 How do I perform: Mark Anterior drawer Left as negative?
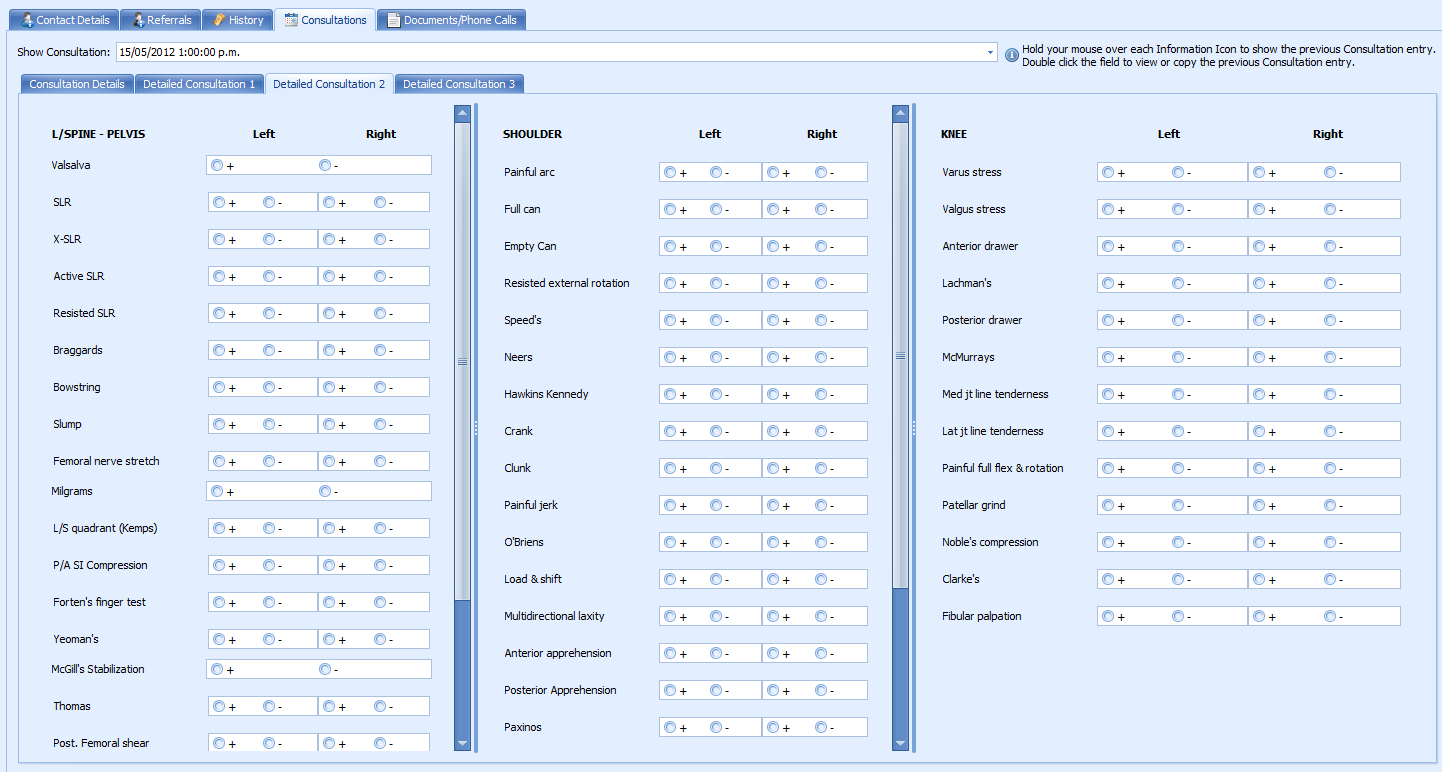pyautogui.click(x=1178, y=246)
